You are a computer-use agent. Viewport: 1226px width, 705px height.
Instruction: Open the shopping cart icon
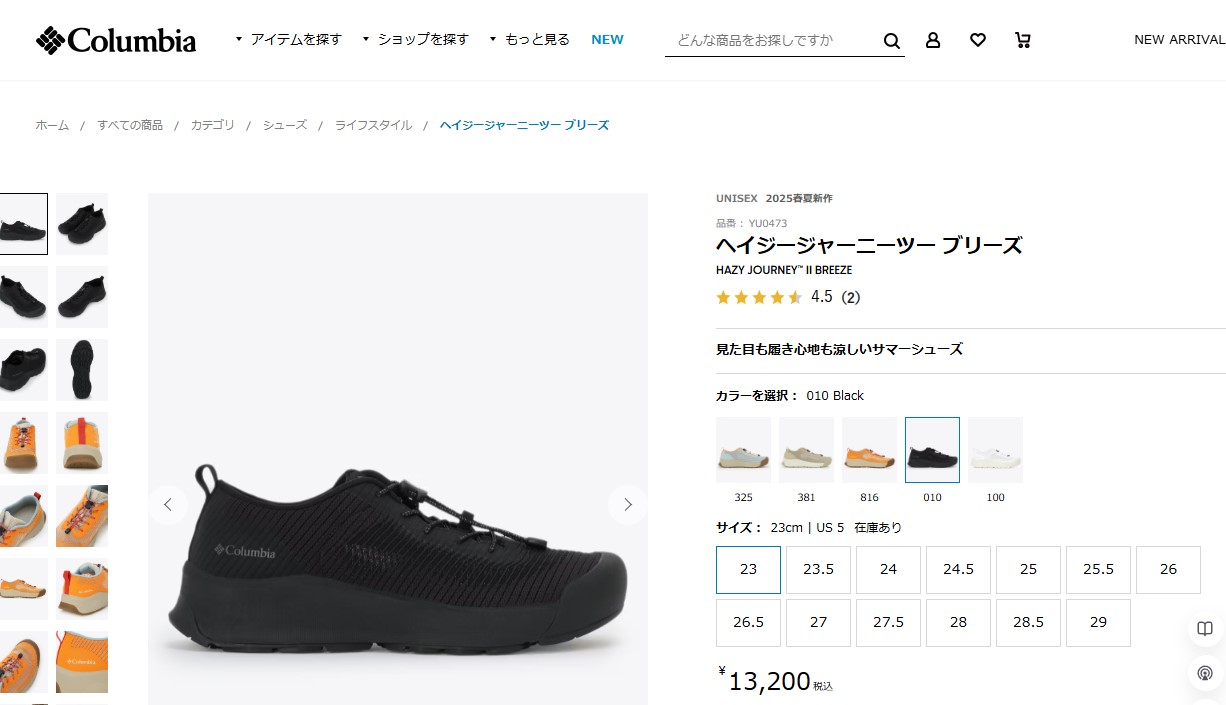(x=1022, y=40)
